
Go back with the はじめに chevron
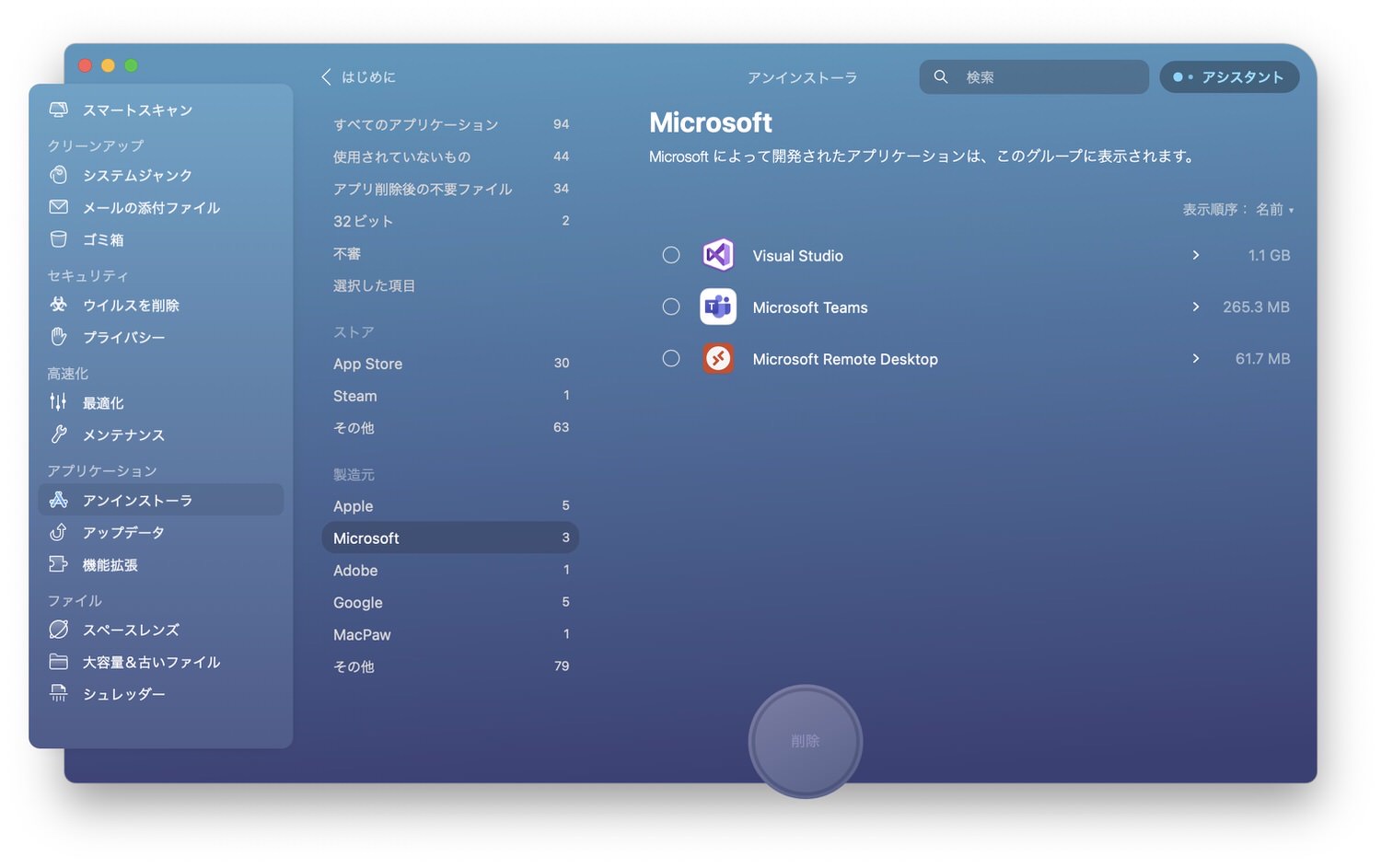(x=326, y=77)
